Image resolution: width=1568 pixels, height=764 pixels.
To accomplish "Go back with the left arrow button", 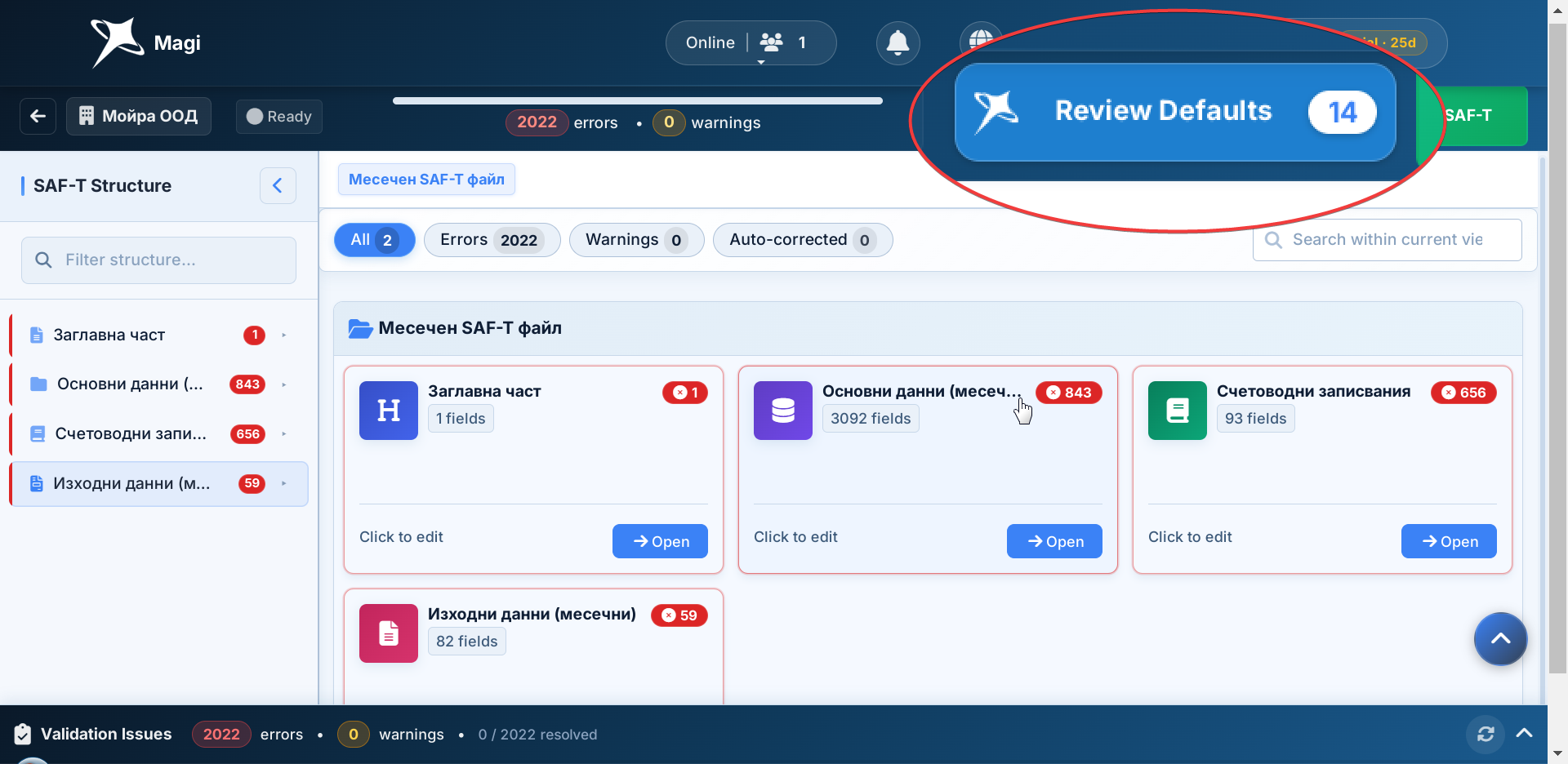I will (x=38, y=116).
